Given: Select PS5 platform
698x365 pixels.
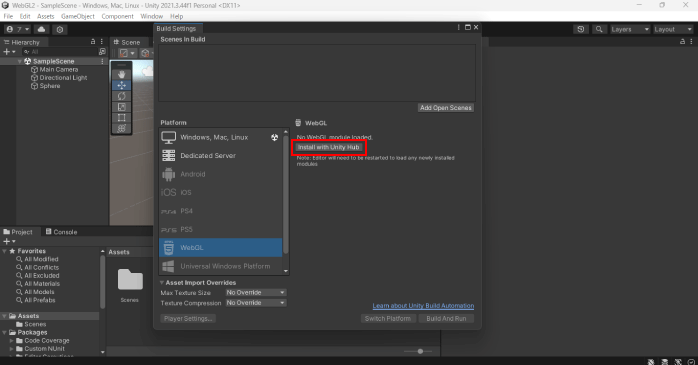Looking at the screenshot, I should [x=220, y=229].
